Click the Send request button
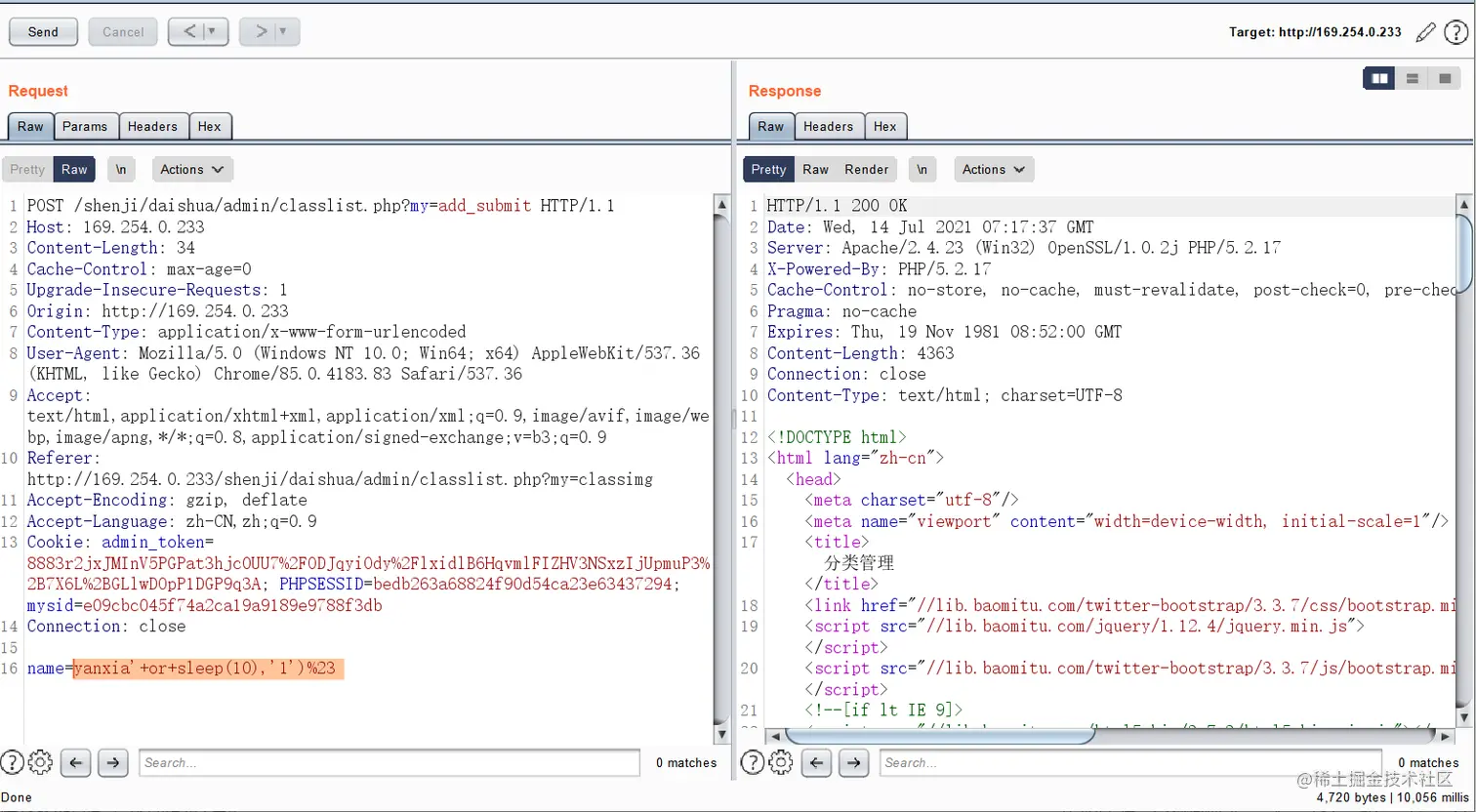Screen dimensions: 1476x812 (x=43, y=32)
